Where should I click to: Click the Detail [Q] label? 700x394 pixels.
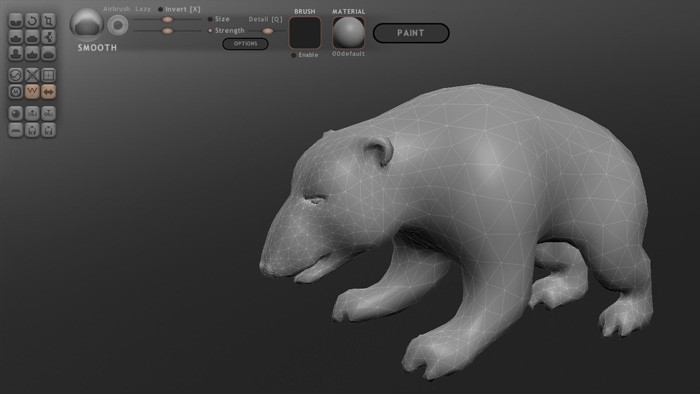tap(265, 19)
